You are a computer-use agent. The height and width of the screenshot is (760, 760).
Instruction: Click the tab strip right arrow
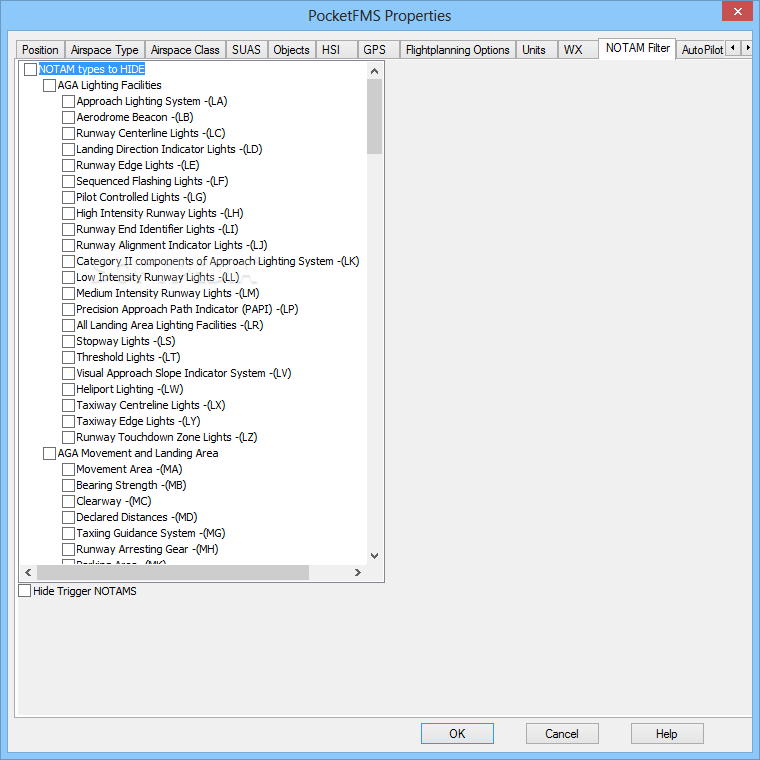coord(747,48)
